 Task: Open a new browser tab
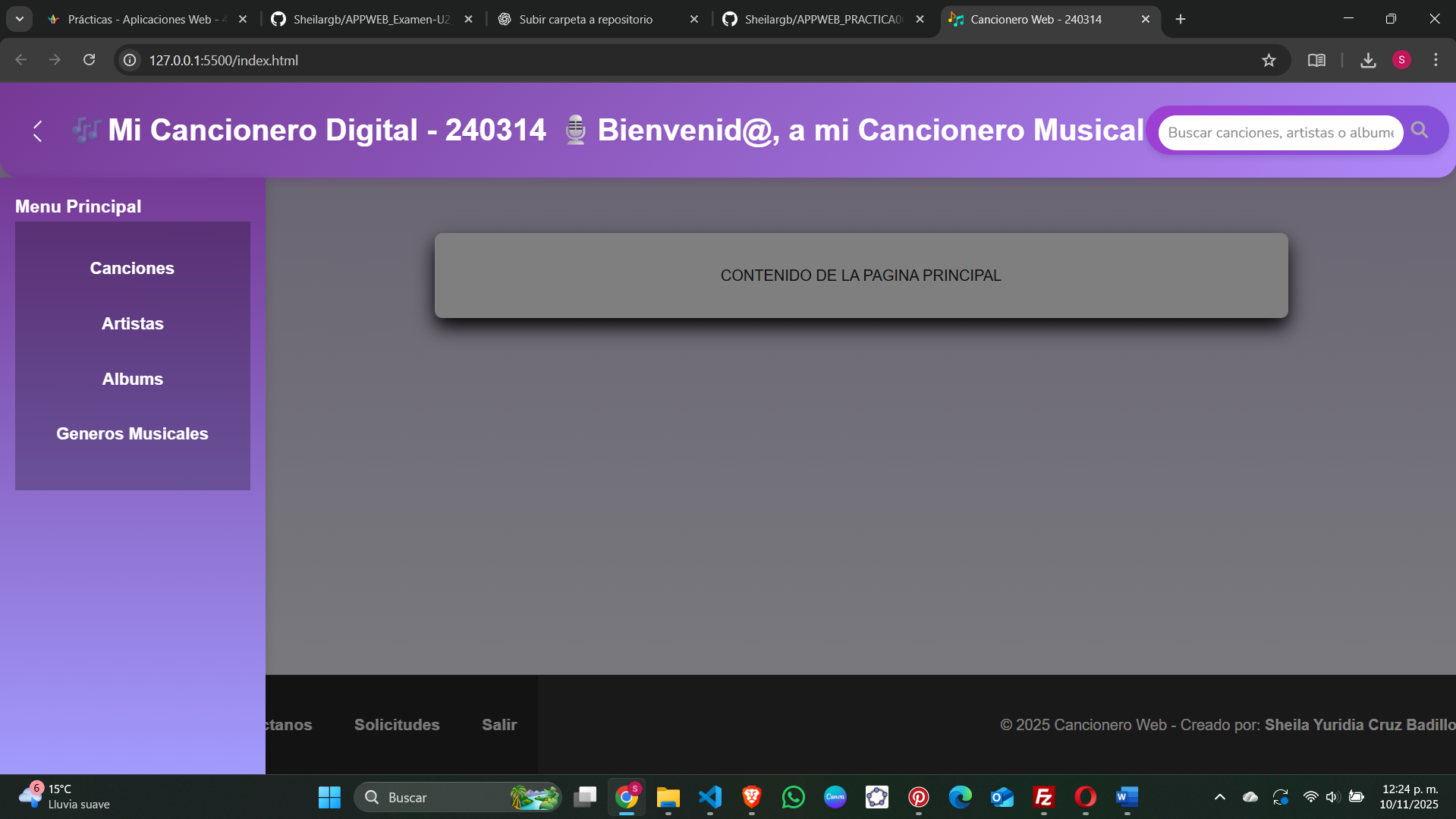point(1181,19)
